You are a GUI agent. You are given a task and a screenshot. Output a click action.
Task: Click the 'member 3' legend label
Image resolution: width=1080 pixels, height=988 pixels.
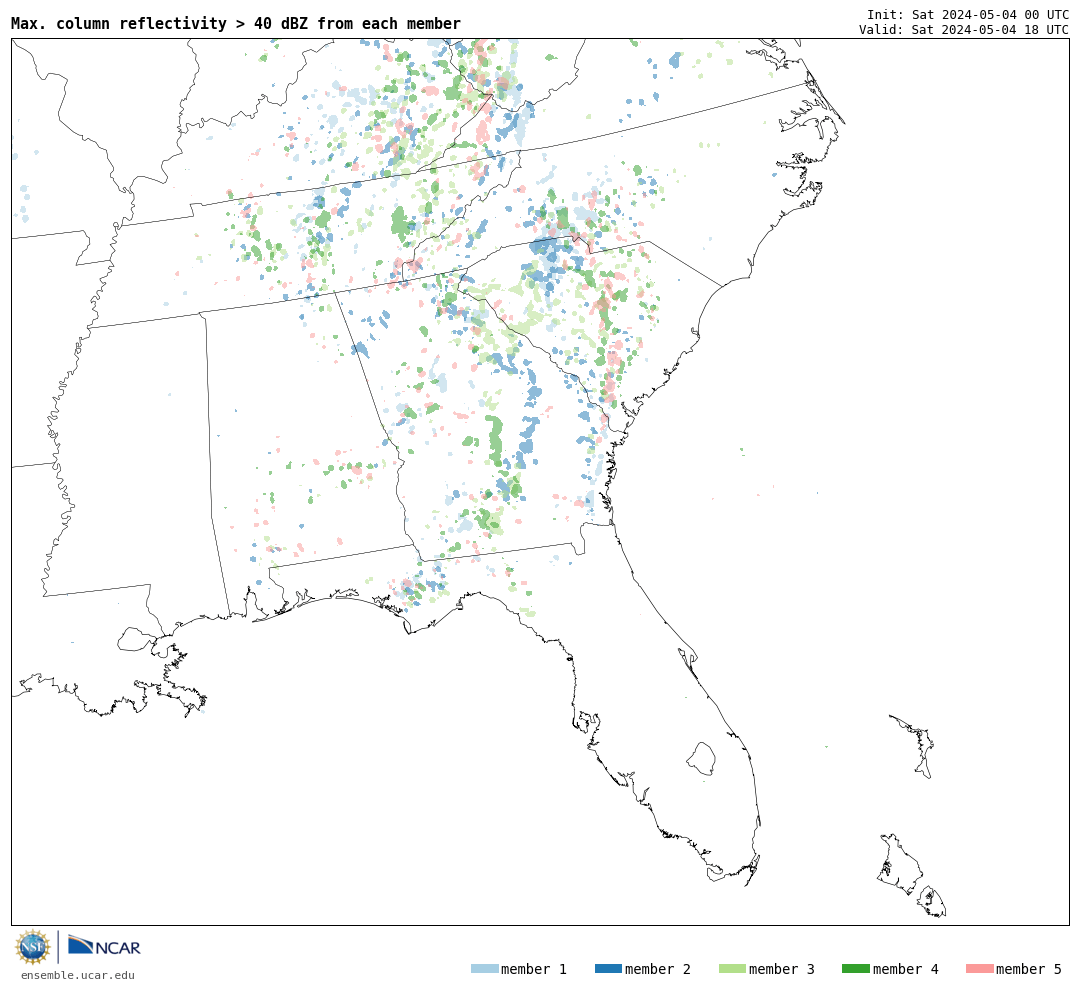[782, 969]
